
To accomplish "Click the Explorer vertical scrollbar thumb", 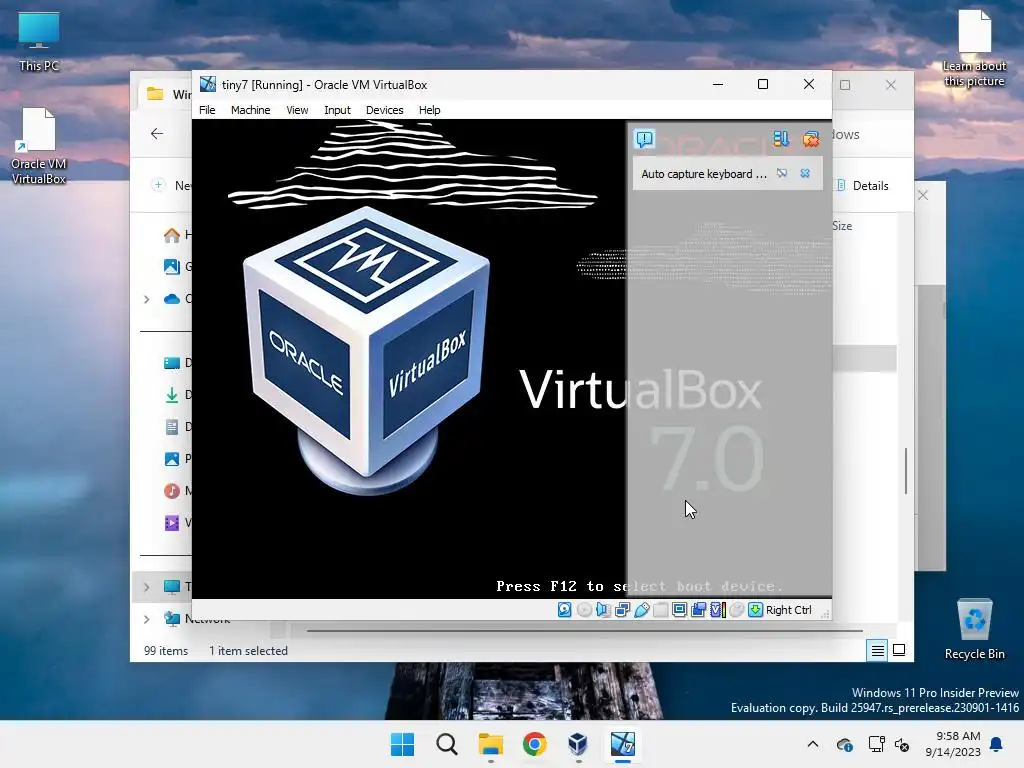I will click(906, 471).
